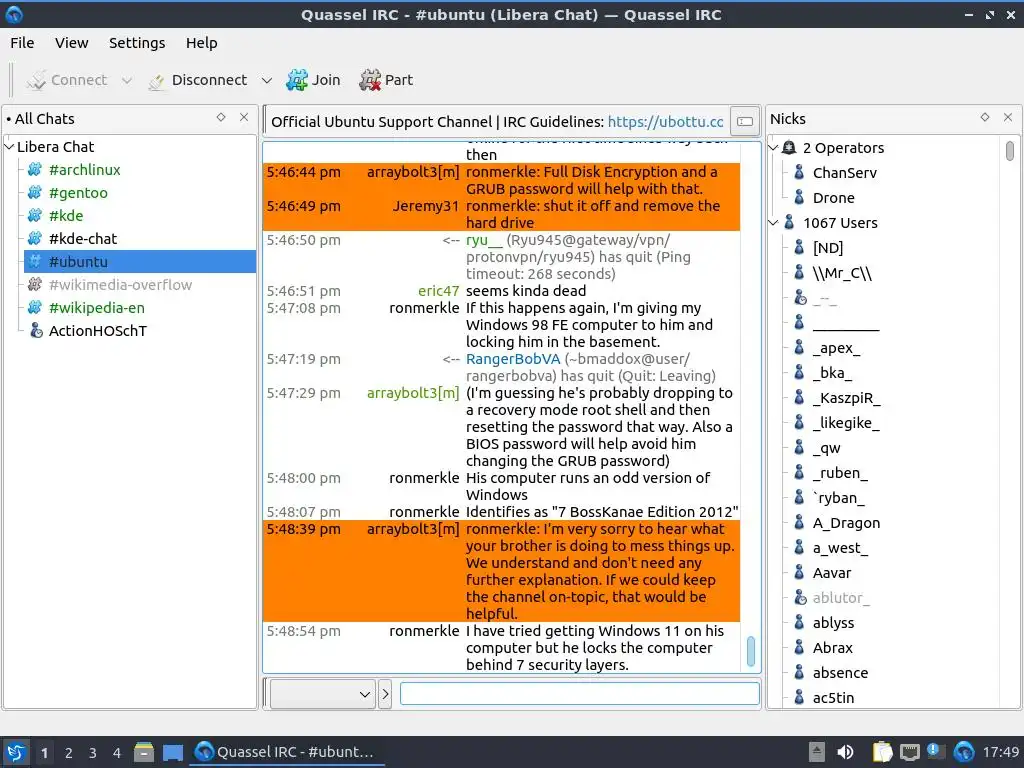
Task: Select the #wikimedia-overflow channel
Action: point(120,285)
